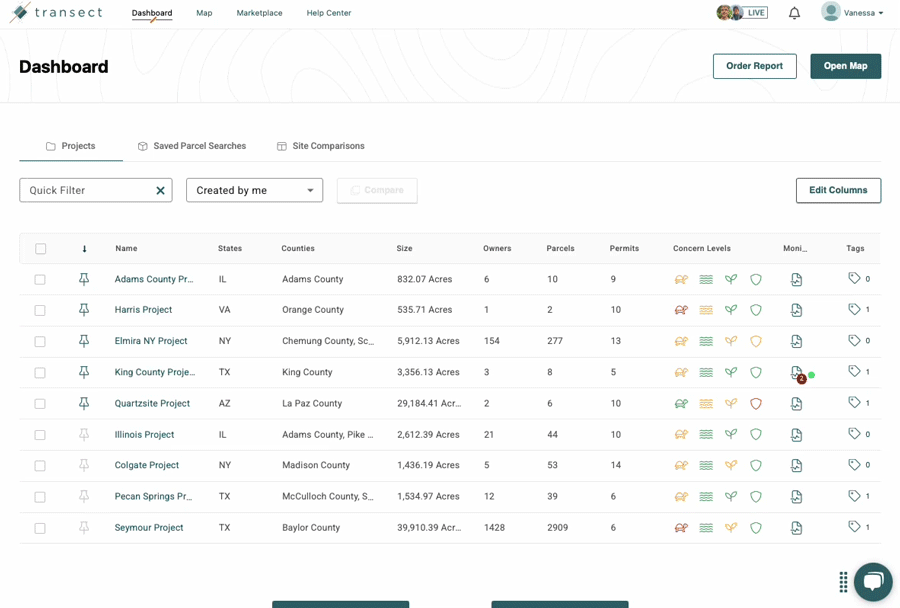Pin the Illinois Project row

coord(84,435)
